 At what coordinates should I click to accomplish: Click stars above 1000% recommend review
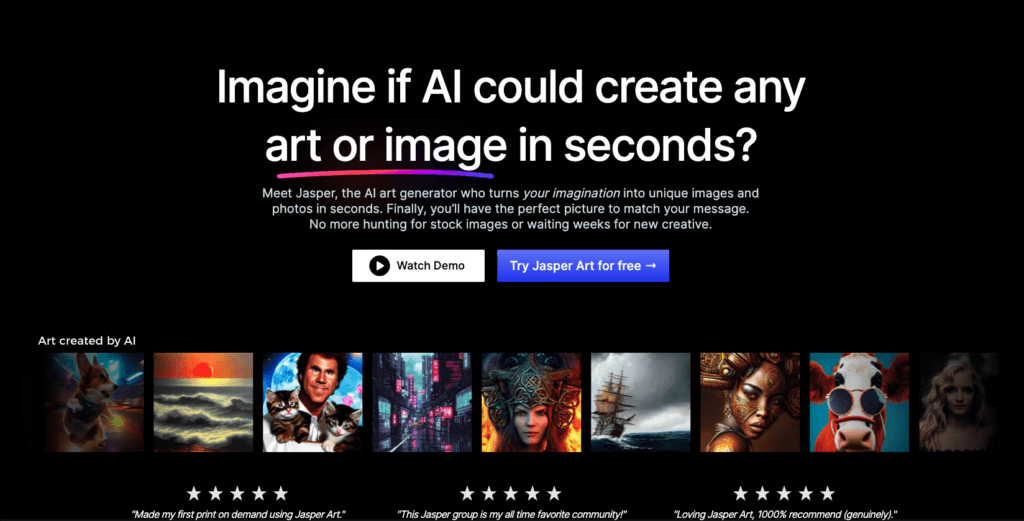(784, 494)
